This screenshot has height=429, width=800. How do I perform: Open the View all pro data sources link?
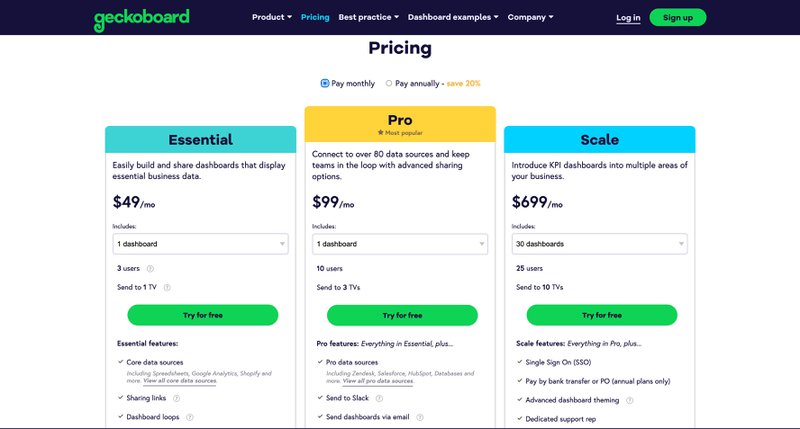[378, 381]
